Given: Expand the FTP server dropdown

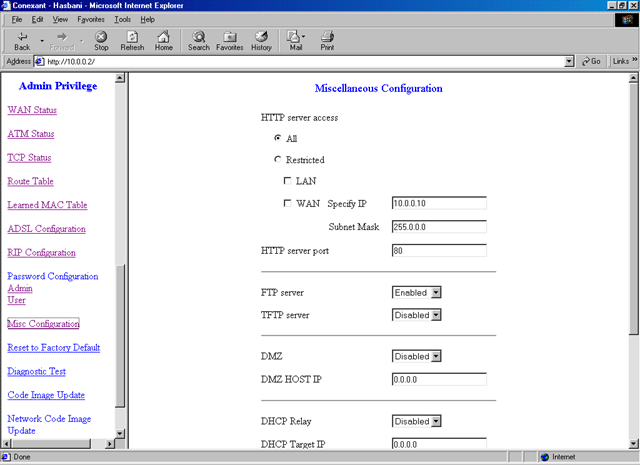Looking at the screenshot, I should tap(436, 293).
